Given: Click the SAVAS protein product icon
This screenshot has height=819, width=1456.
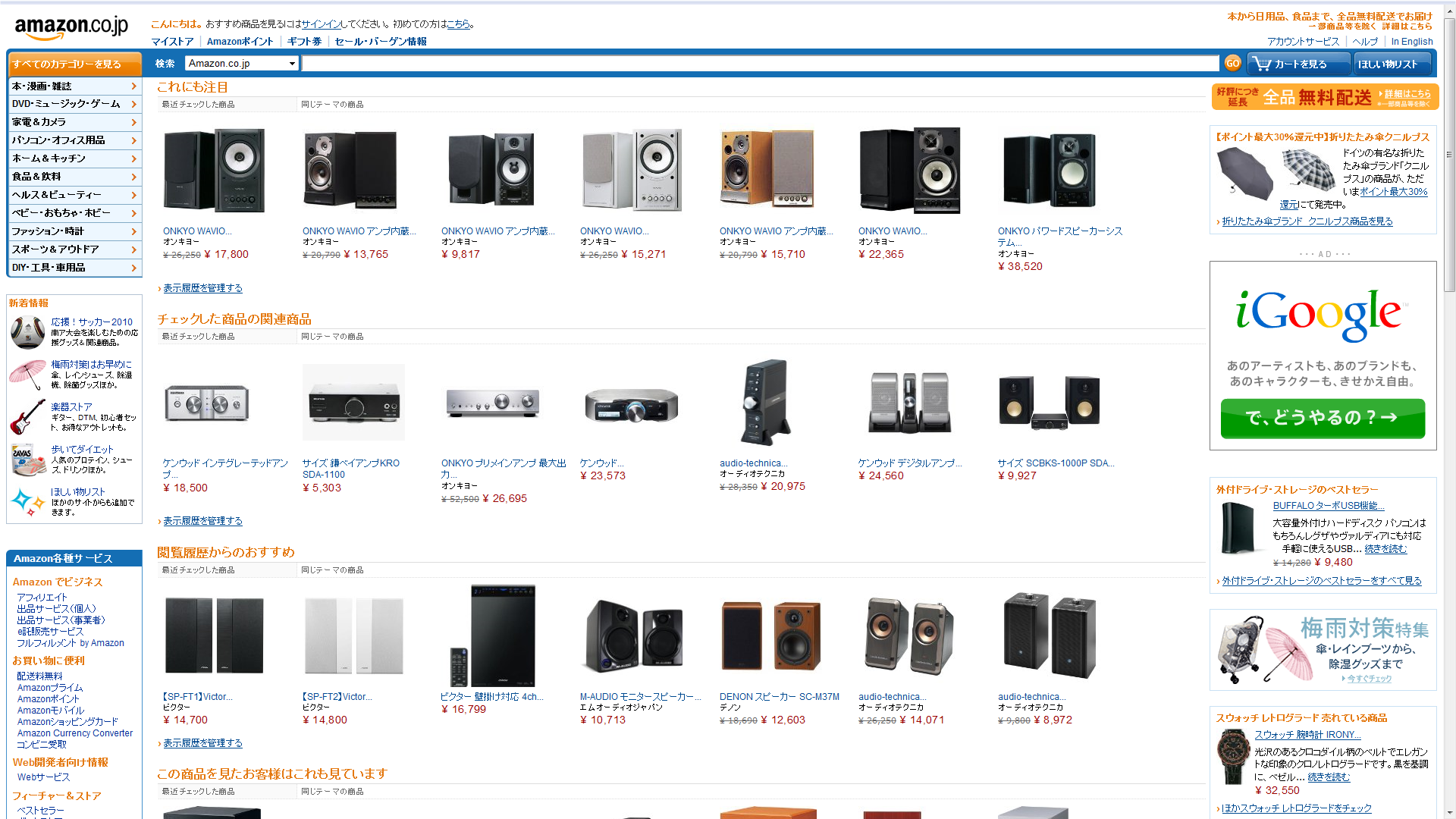Looking at the screenshot, I should [x=28, y=460].
